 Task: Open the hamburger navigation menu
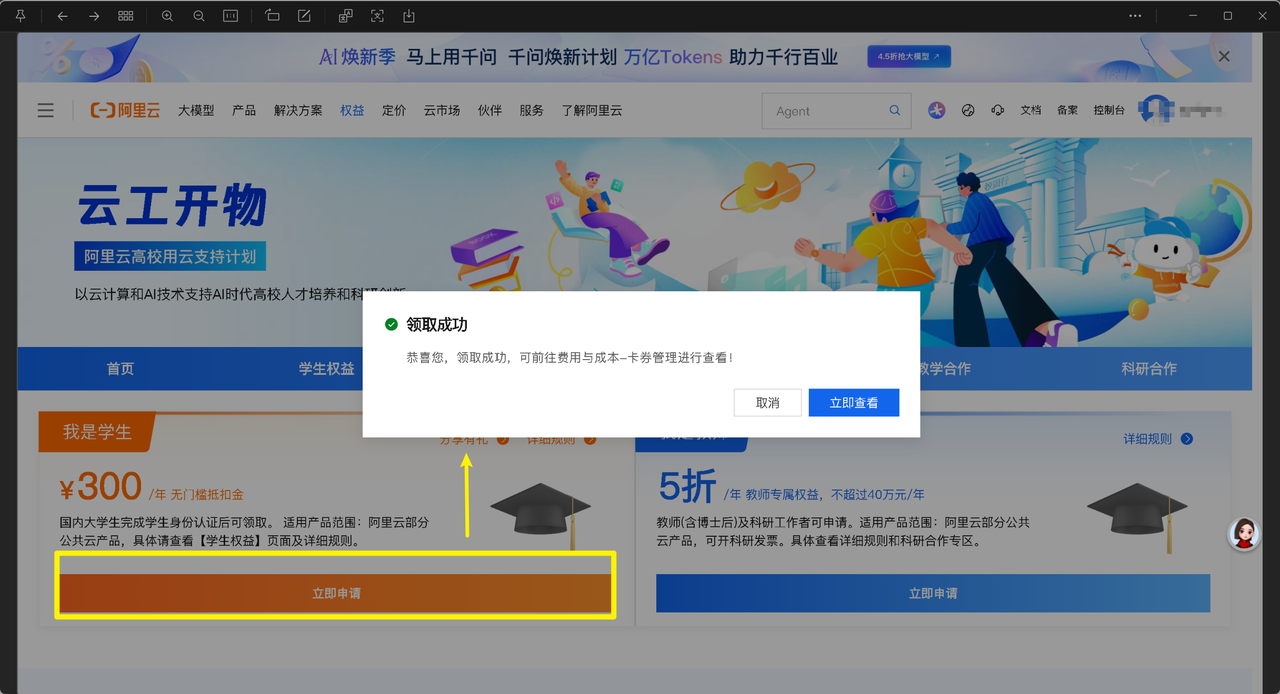click(x=46, y=110)
